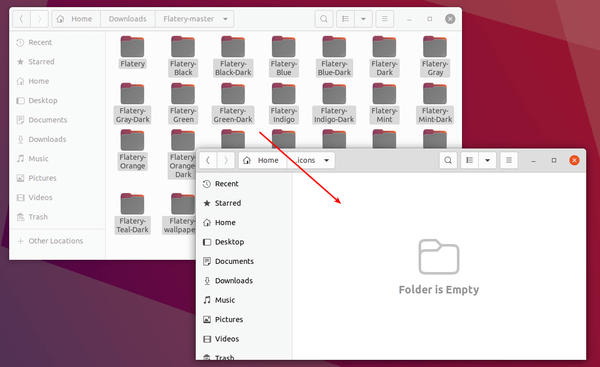The height and width of the screenshot is (367, 600).
Task: Go back in the .icons window
Action: click(208, 160)
